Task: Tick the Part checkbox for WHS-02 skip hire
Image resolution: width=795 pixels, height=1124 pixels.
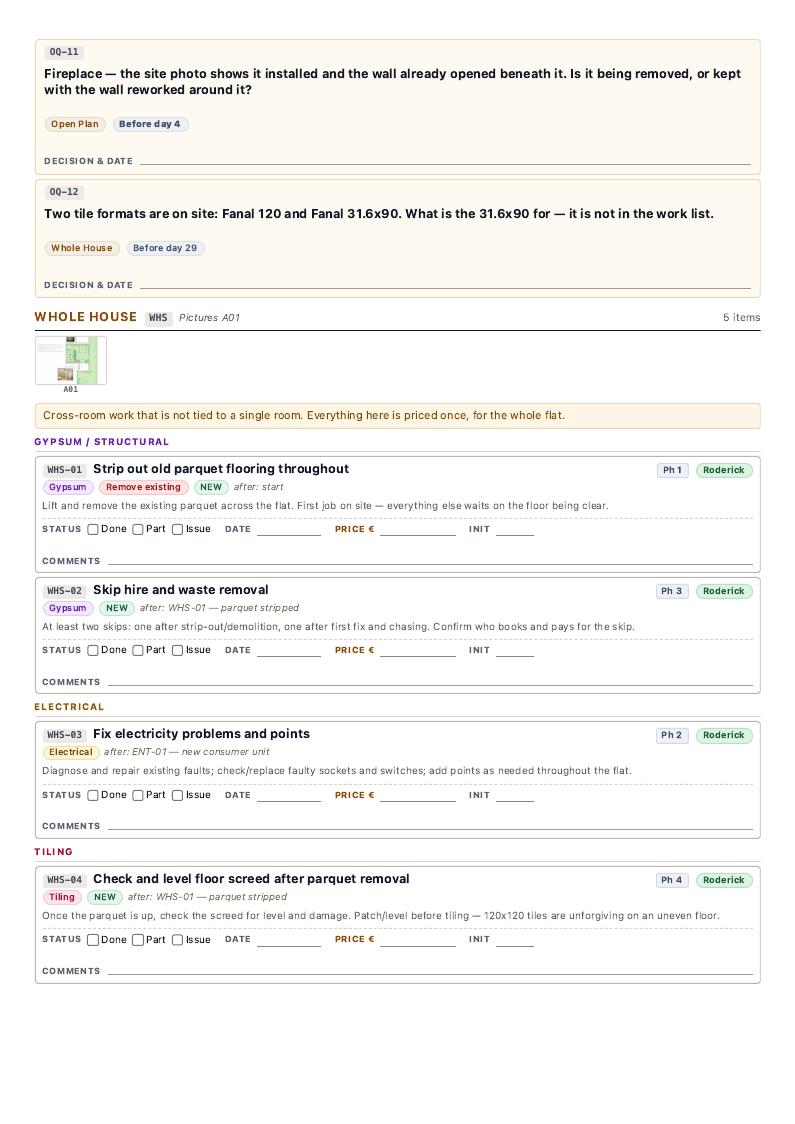Action: 138,651
